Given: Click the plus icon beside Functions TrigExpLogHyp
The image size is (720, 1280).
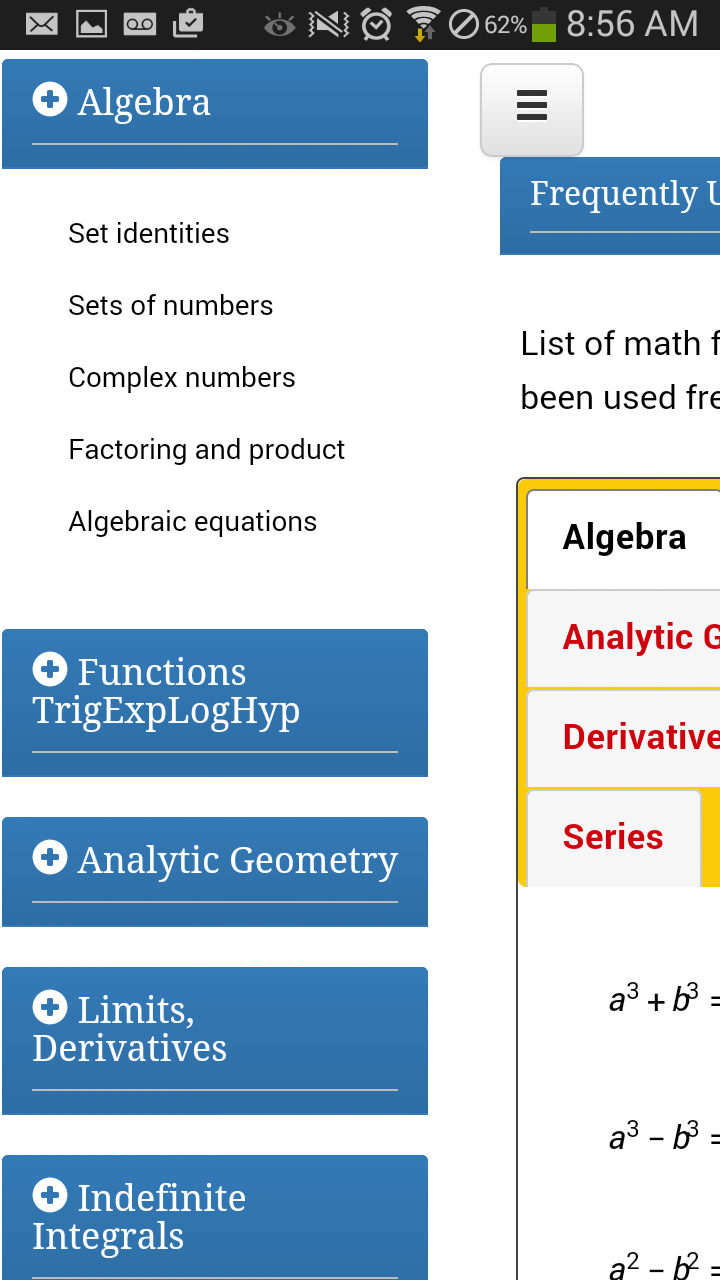Looking at the screenshot, I should coord(50,670).
